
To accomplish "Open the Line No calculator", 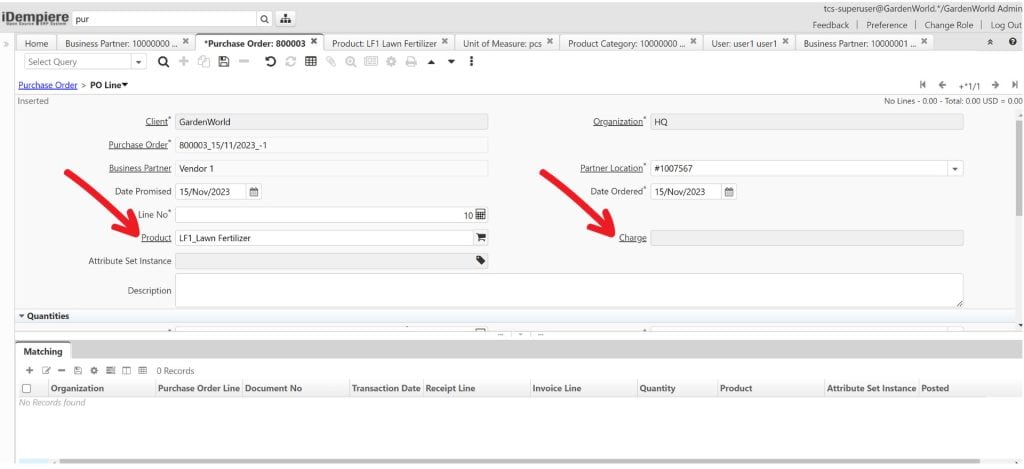I will (480, 215).
